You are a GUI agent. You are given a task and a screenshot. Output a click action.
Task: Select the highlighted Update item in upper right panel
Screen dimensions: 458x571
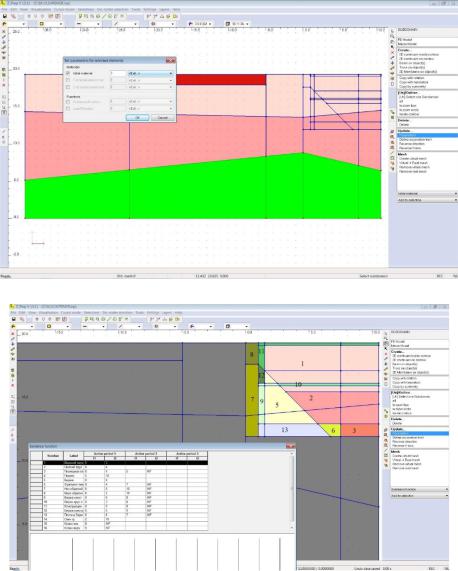(427, 135)
